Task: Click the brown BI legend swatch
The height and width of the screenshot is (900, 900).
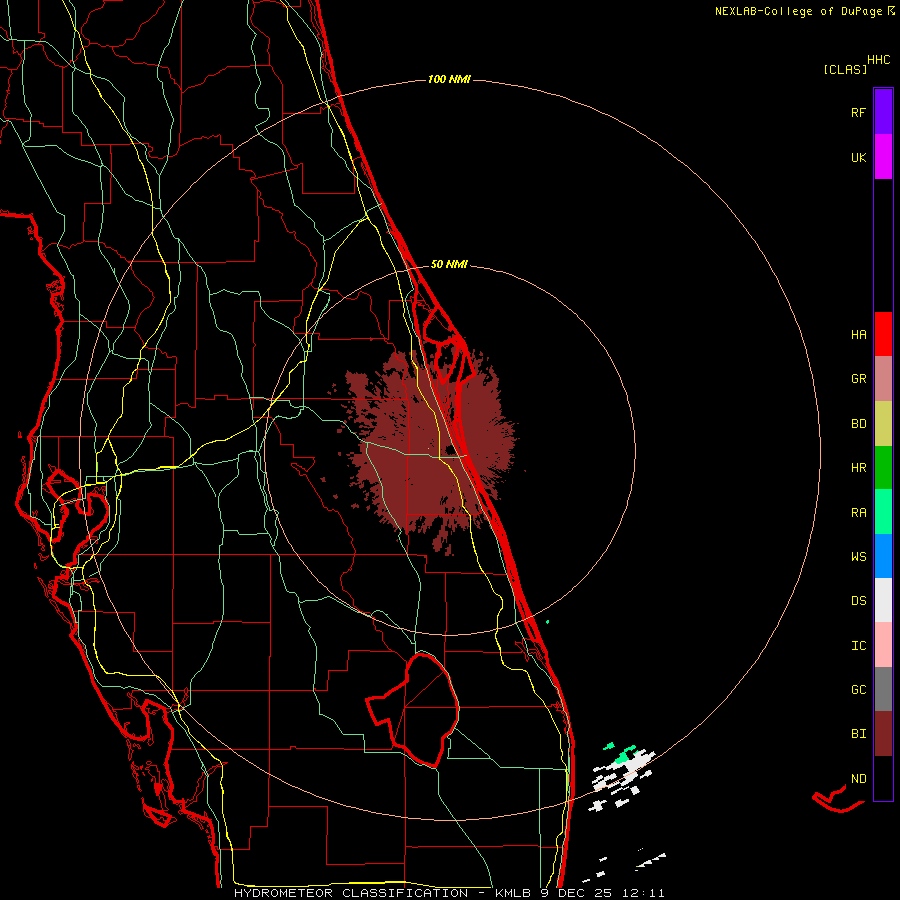Action: [883, 734]
